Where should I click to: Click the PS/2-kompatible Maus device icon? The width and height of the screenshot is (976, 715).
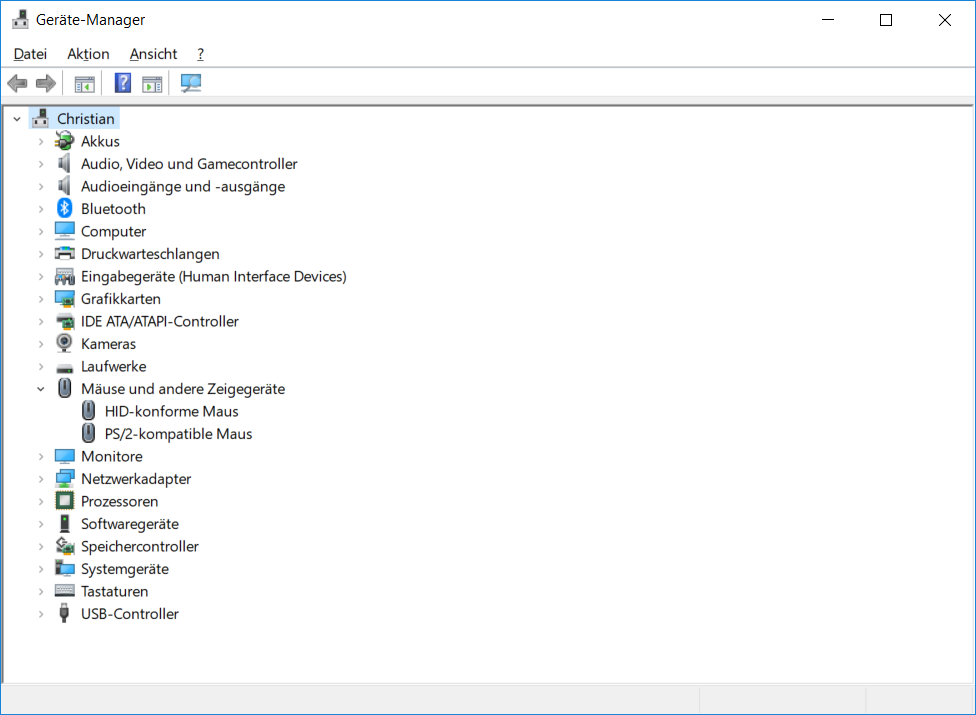pyautogui.click(x=88, y=433)
